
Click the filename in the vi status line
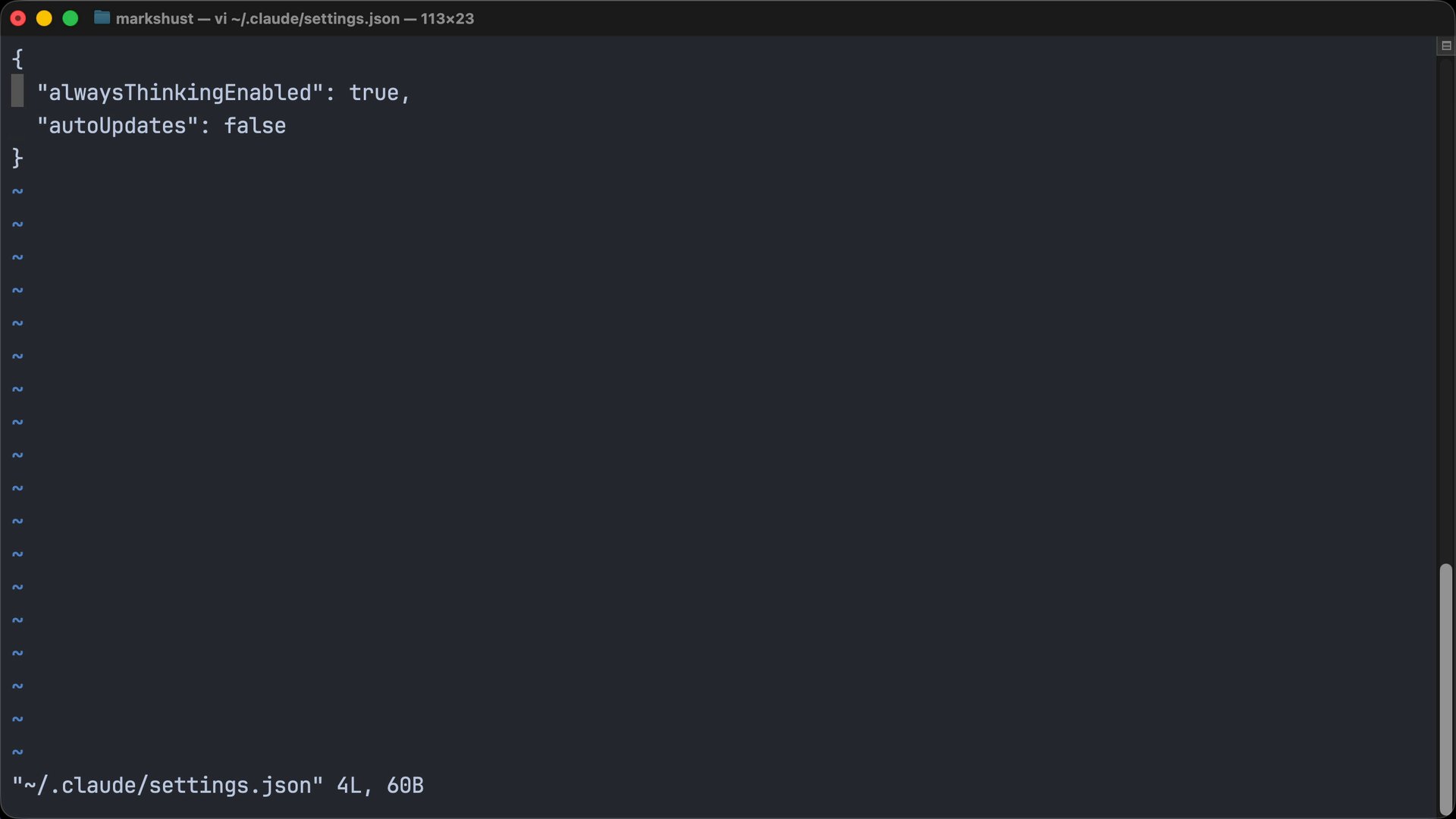click(x=165, y=786)
